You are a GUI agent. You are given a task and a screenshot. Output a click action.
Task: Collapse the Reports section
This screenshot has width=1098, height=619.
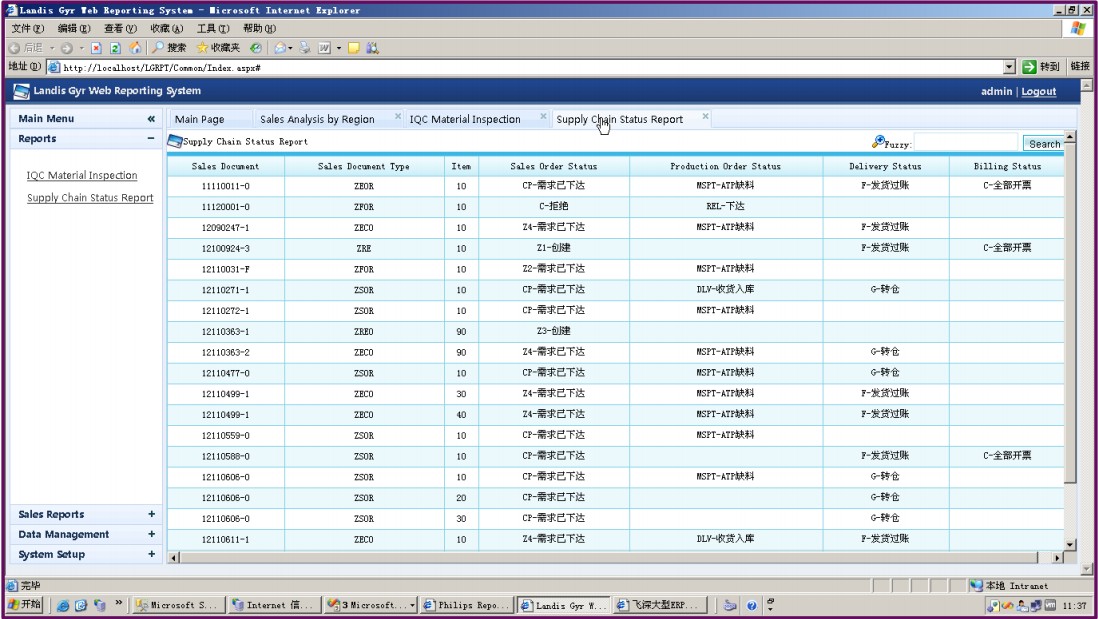coord(151,139)
